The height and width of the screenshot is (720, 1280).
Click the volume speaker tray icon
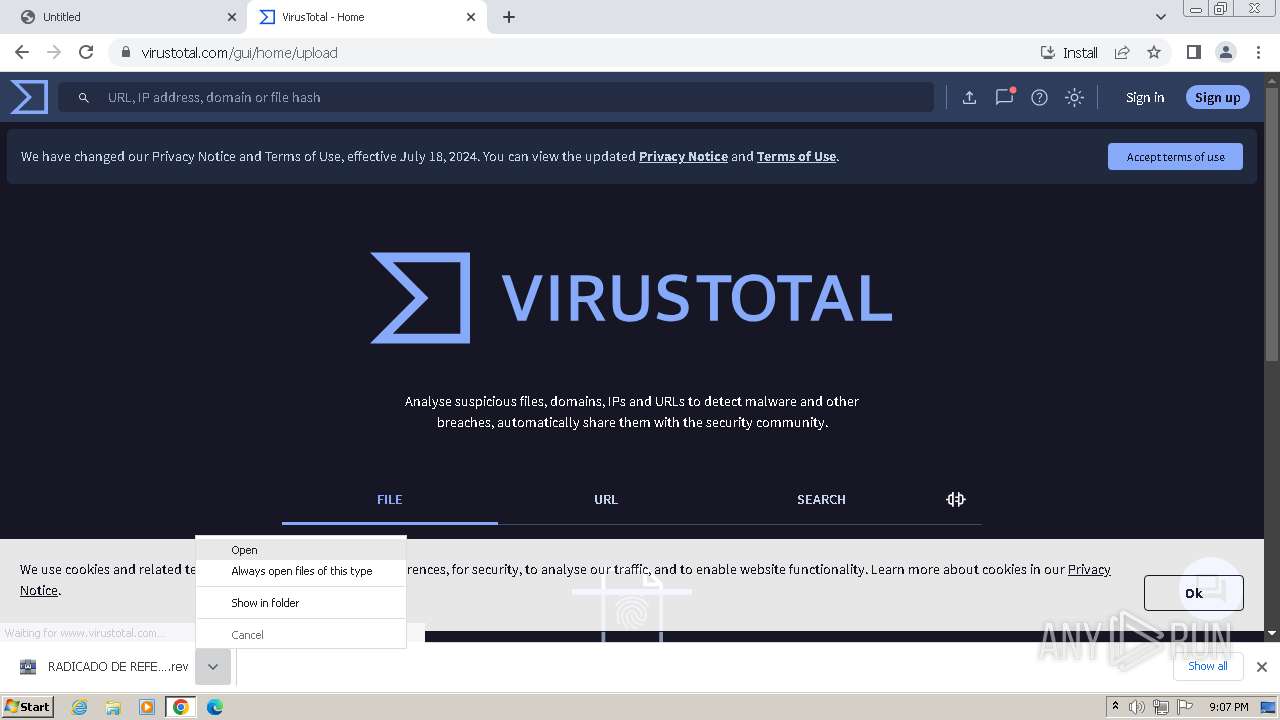[x=1137, y=707]
